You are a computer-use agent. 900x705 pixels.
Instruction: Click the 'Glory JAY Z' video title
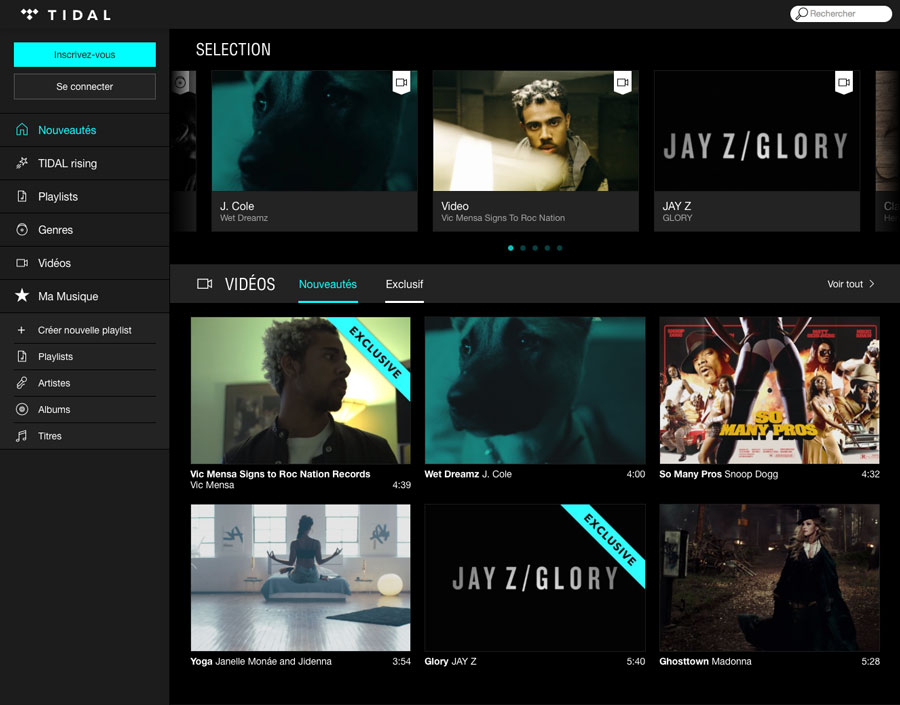pyautogui.click(x=450, y=661)
